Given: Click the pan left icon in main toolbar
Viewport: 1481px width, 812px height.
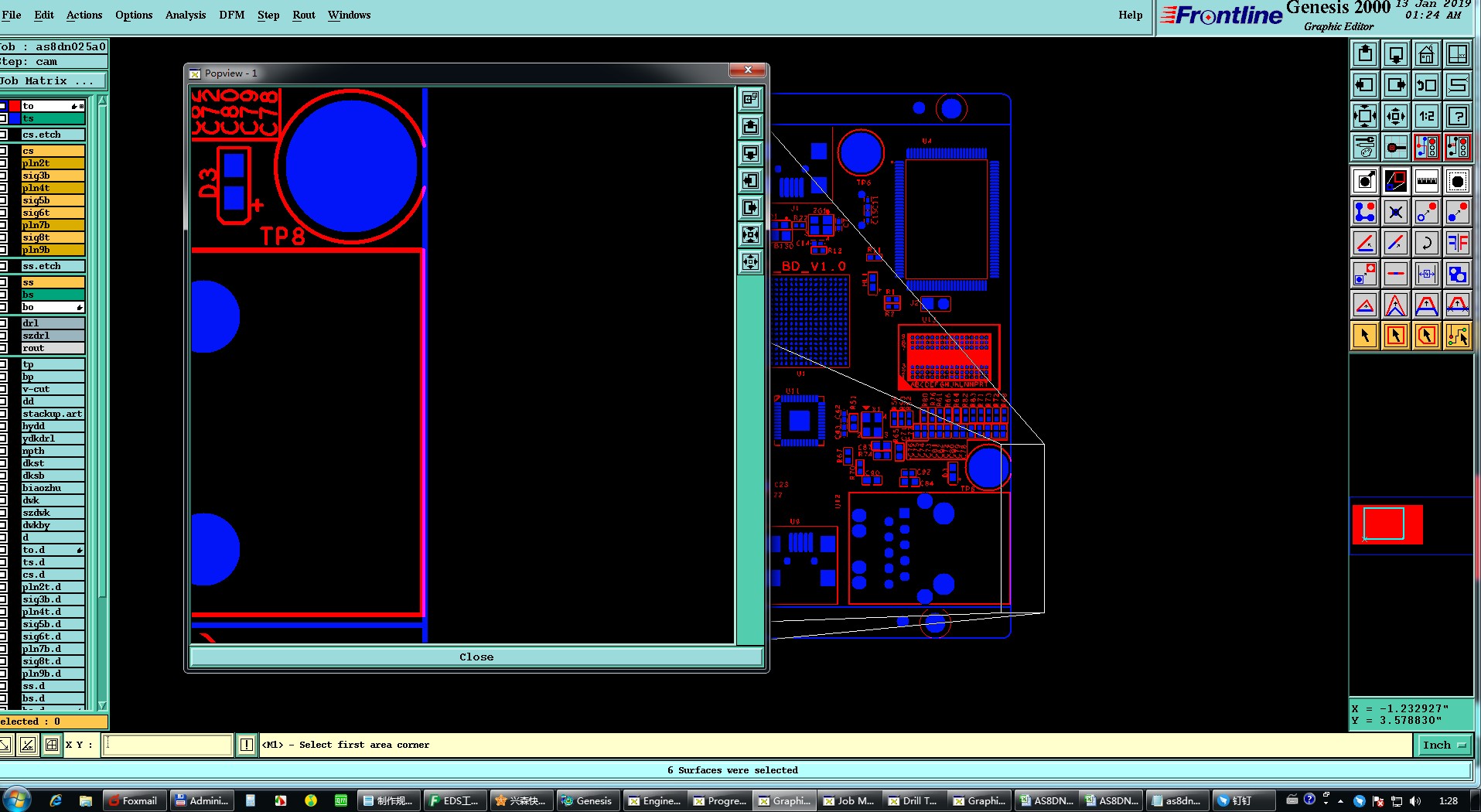Looking at the screenshot, I should [x=1365, y=85].
